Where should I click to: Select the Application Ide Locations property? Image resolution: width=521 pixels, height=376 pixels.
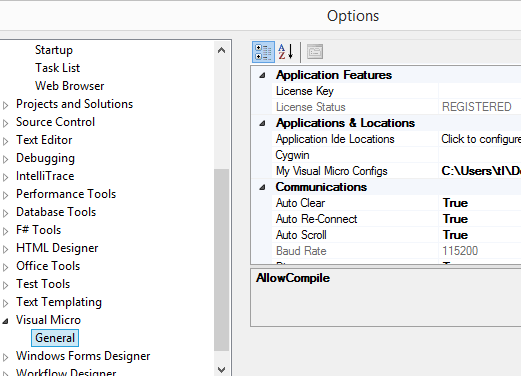coord(335,139)
